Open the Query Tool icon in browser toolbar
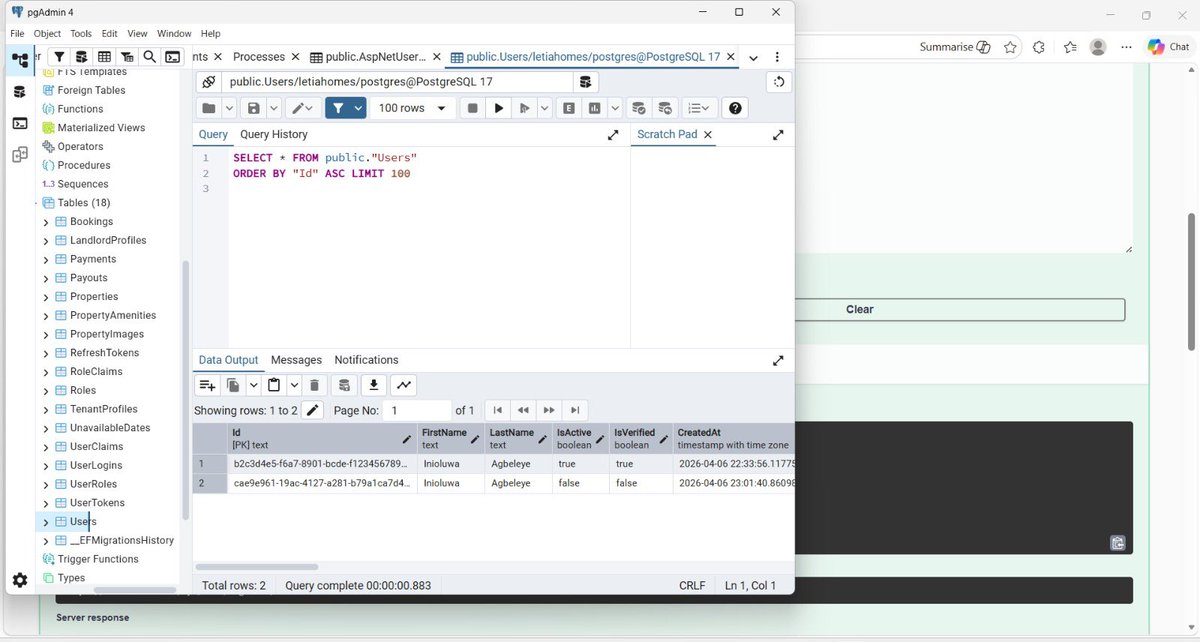 click(81, 57)
